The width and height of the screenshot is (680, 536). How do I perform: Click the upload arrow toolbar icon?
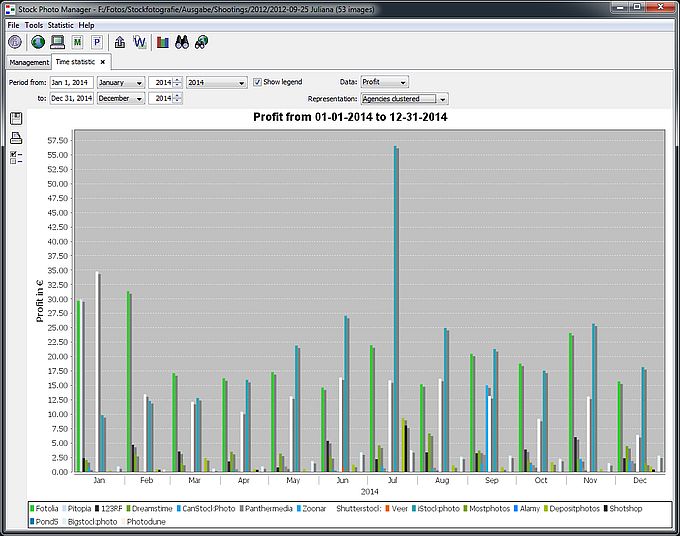click(x=120, y=42)
